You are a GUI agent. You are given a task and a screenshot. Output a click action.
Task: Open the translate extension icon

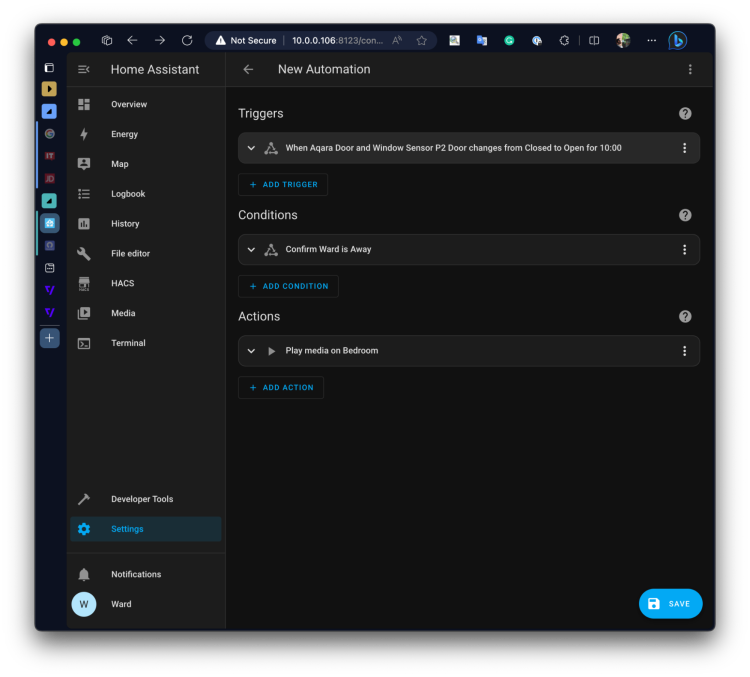[x=482, y=41]
